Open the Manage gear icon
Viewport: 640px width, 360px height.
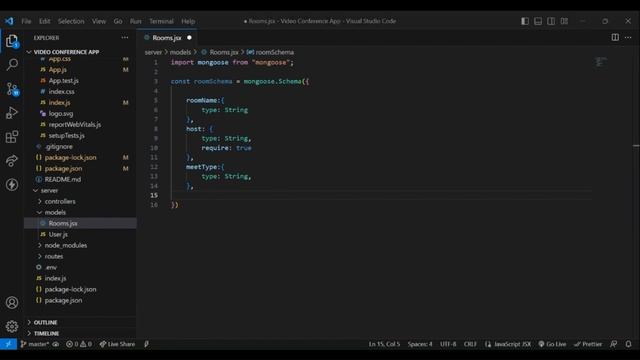(12, 326)
